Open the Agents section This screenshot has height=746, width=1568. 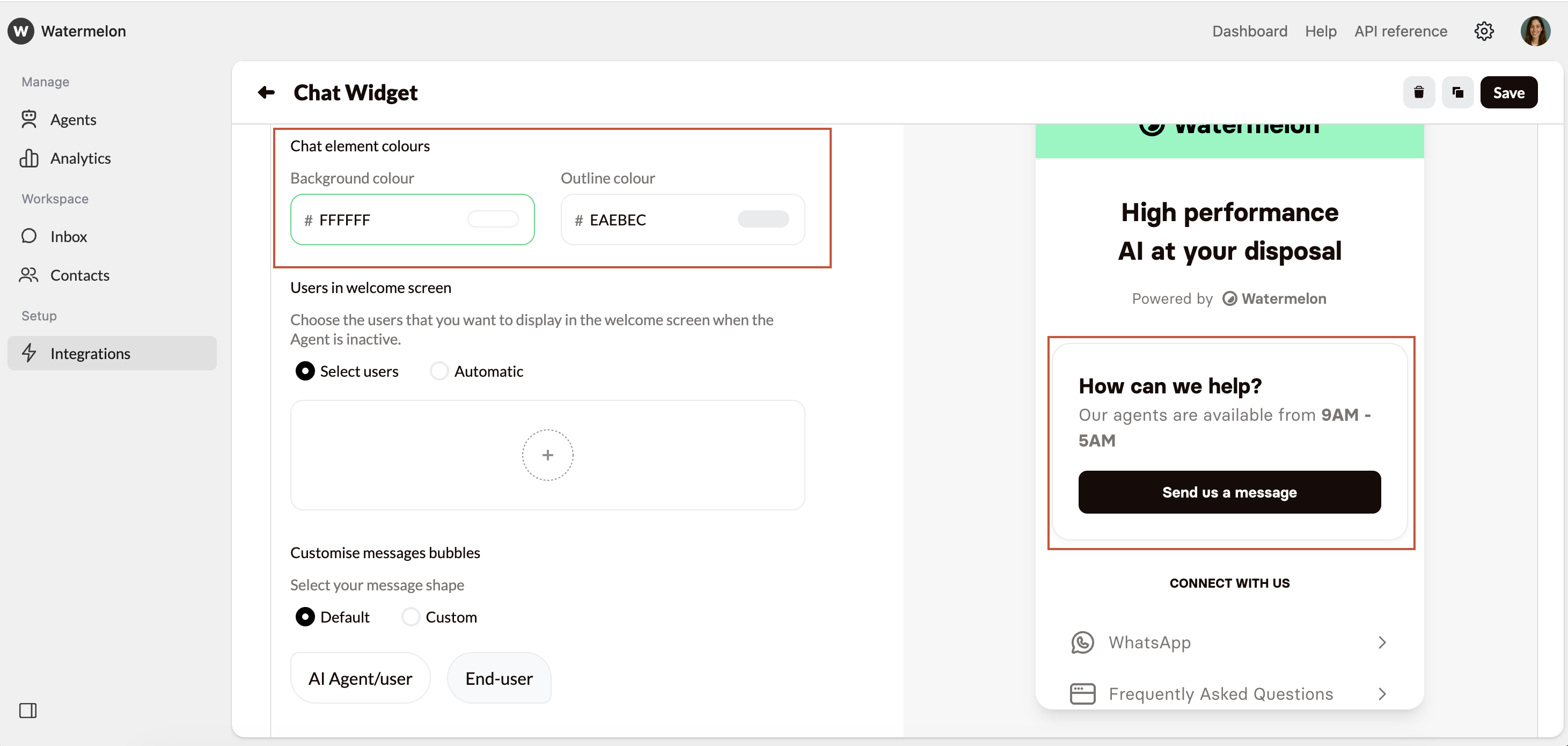click(73, 119)
